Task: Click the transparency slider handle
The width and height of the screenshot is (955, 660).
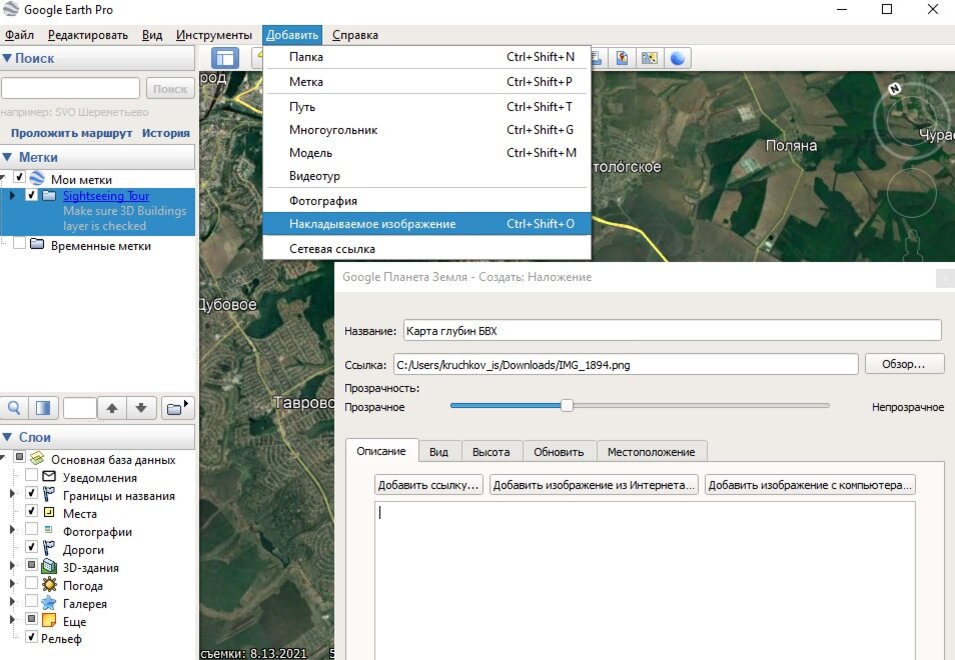Action: click(x=566, y=405)
